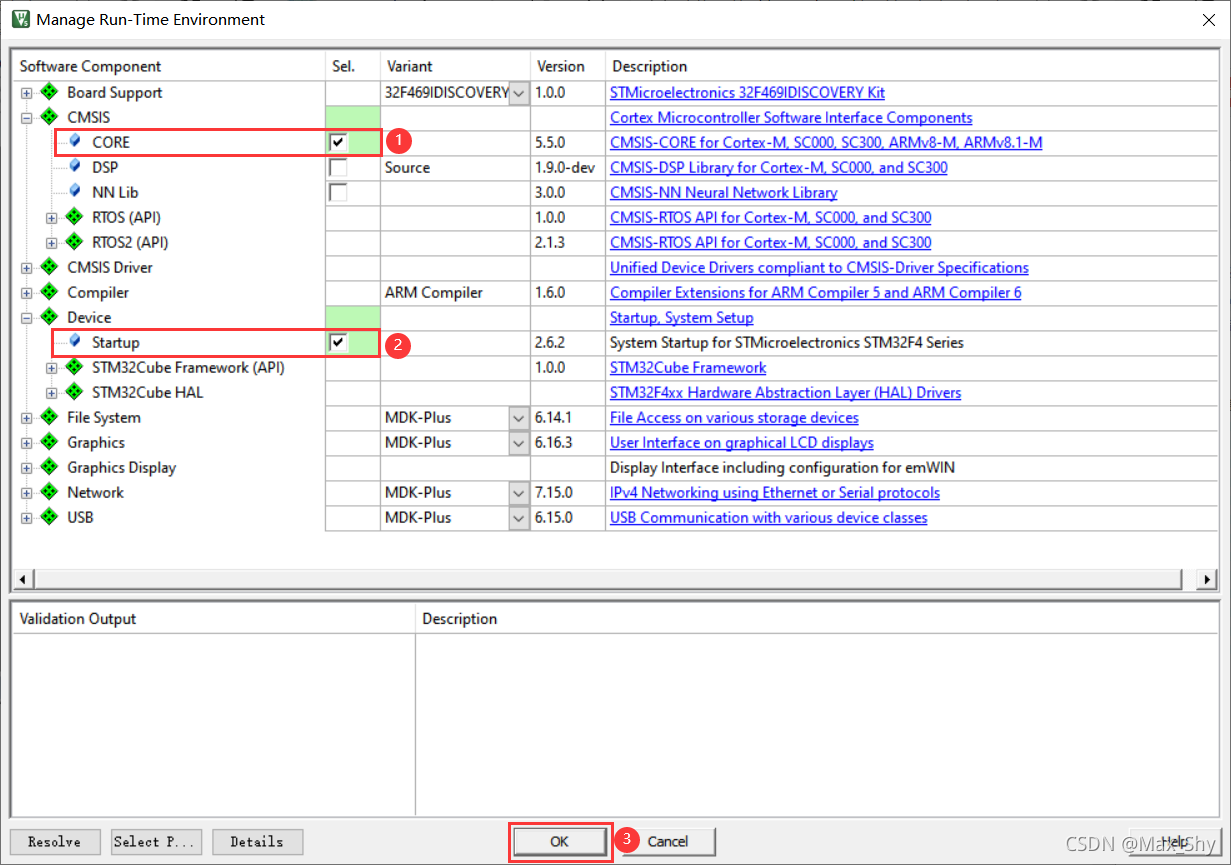Click the Validation Output header
Viewport: 1231px width, 865px height.
click(x=214, y=619)
